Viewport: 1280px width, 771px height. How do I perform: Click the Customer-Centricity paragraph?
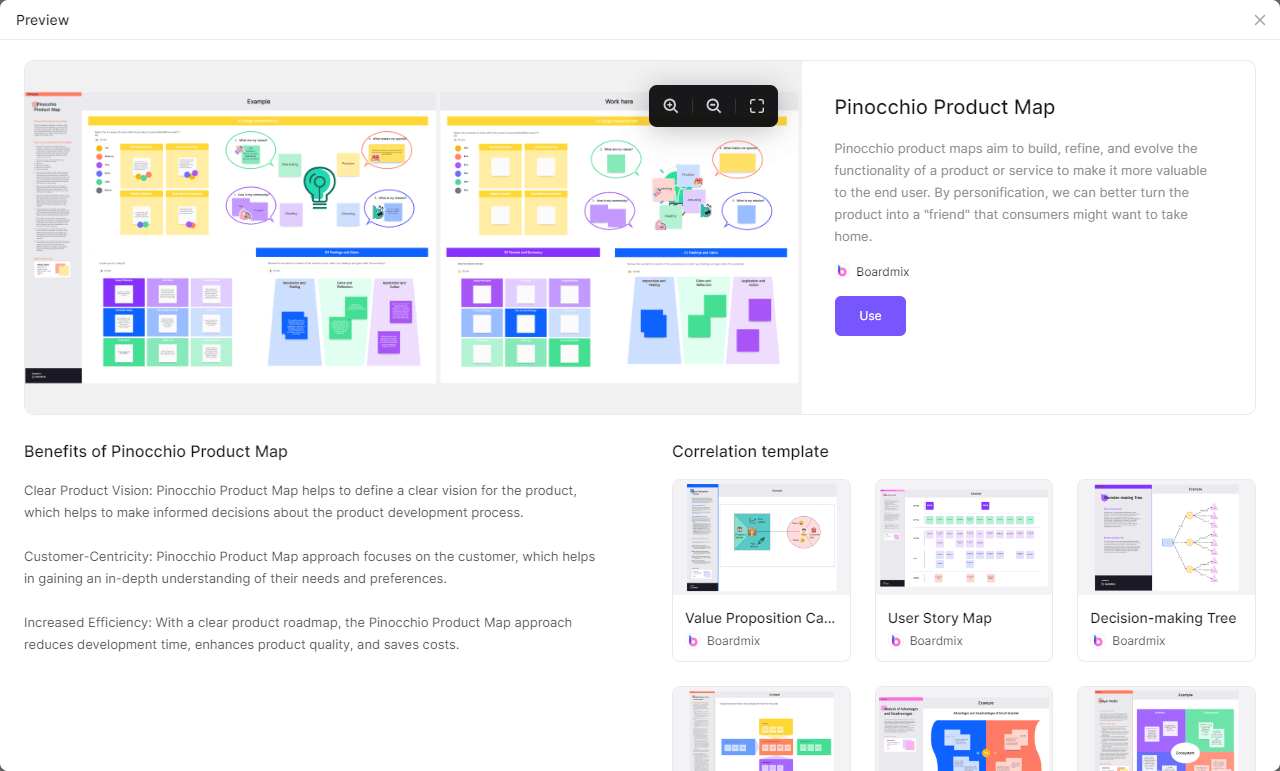pos(310,568)
